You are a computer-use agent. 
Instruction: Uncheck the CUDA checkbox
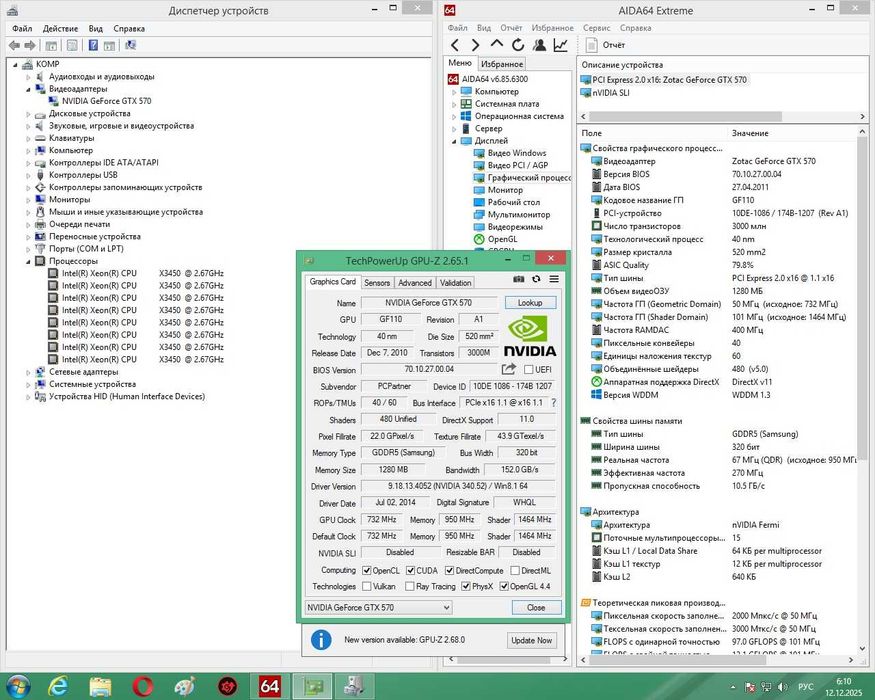point(409,571)
